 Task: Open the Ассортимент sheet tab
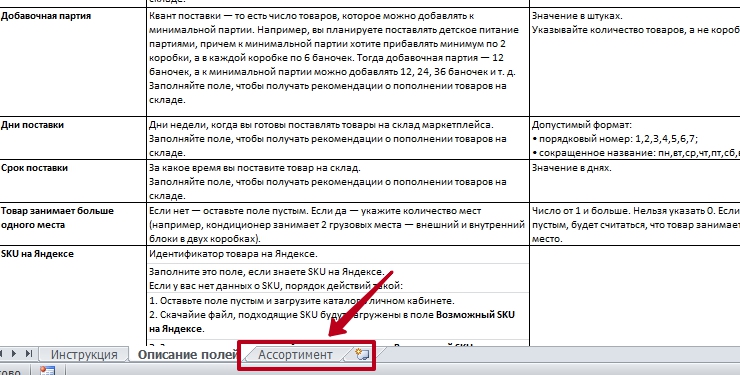[295, 355]
